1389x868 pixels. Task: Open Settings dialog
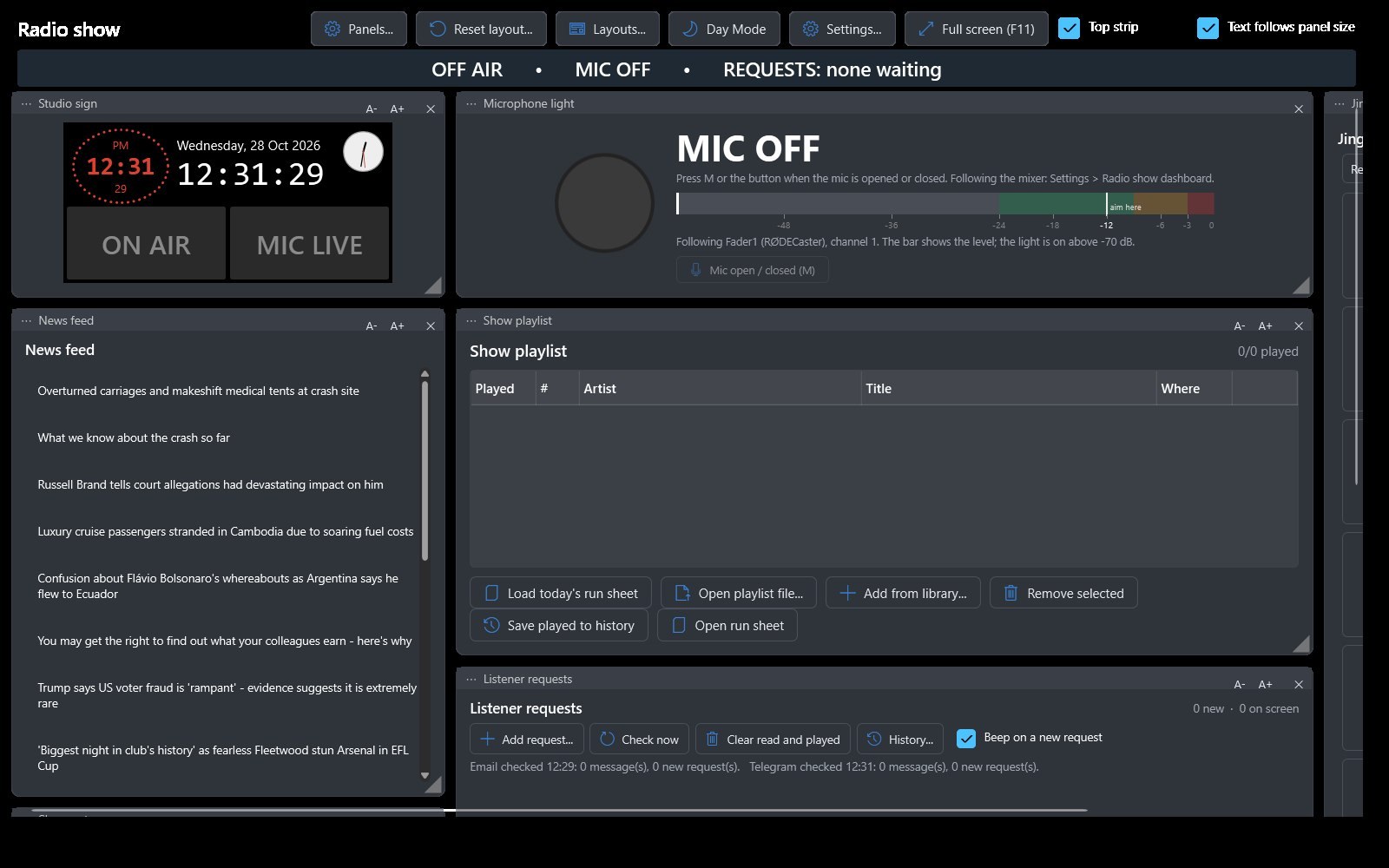point(842,29)
